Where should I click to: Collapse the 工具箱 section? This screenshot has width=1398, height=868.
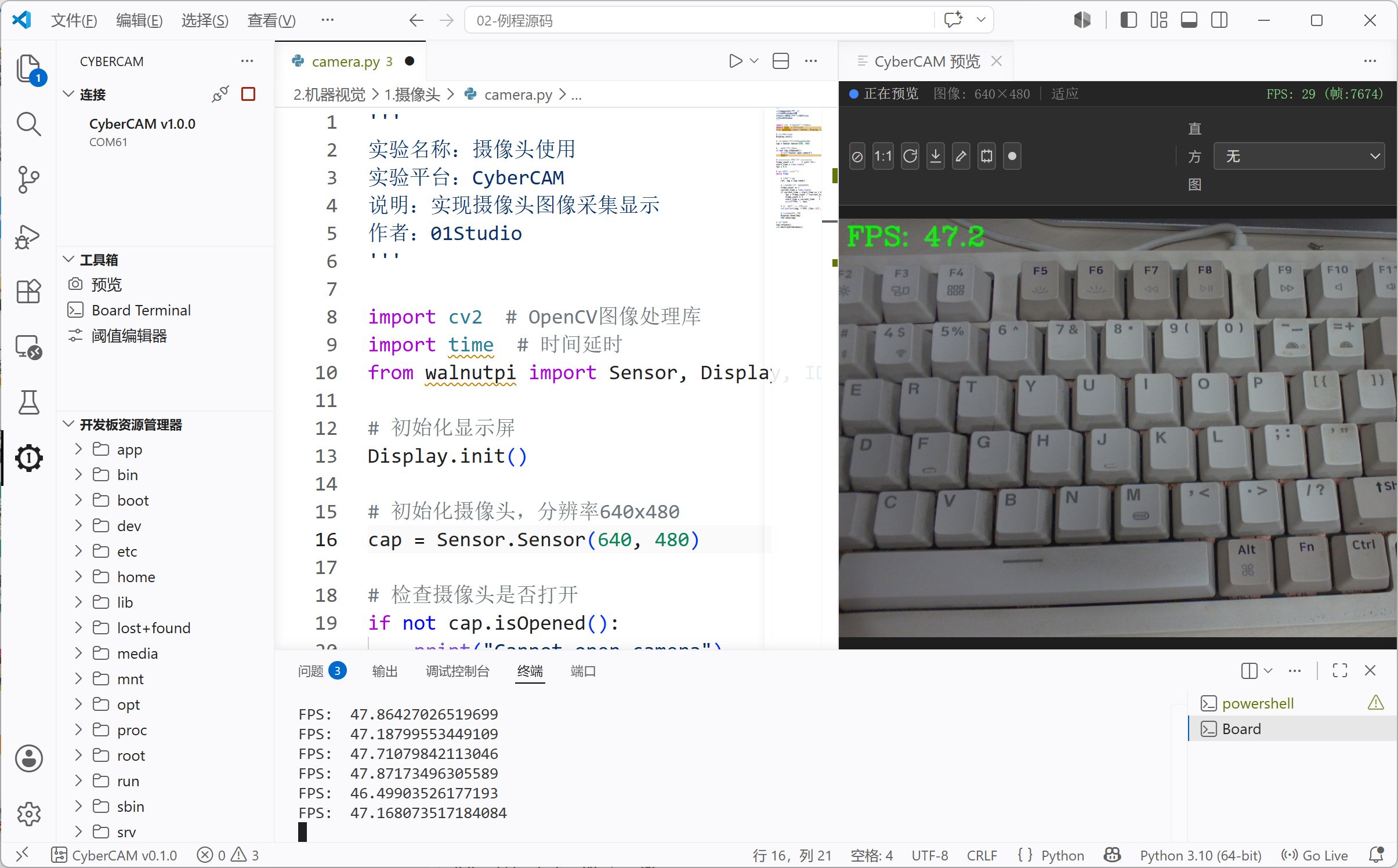(x=99, y=260)
